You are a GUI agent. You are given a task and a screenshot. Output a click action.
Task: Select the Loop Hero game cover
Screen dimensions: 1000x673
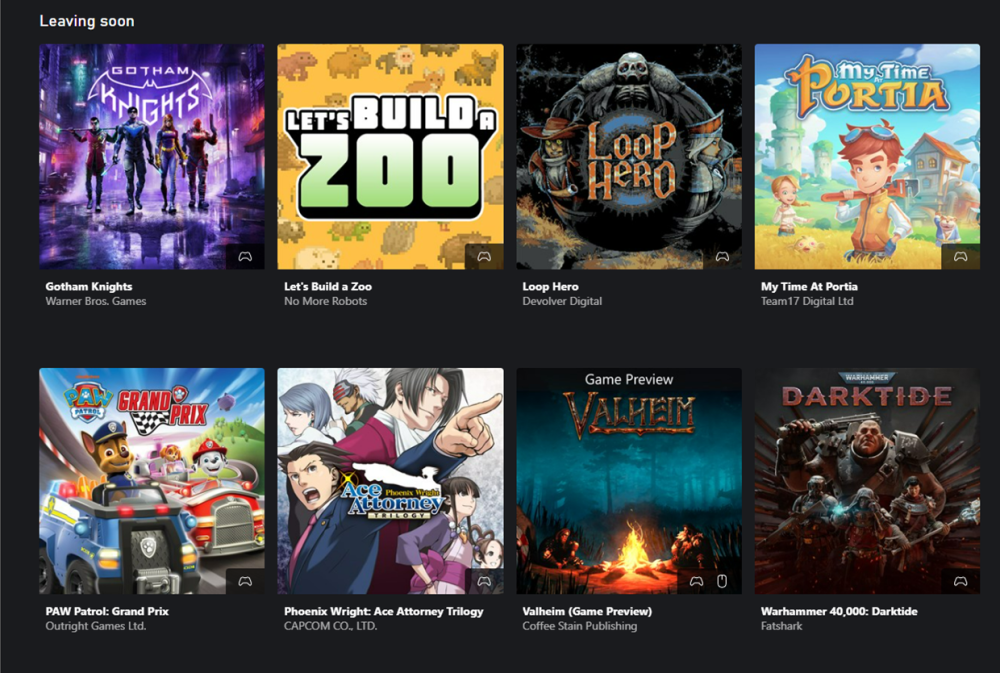click(x=629, y=156)
